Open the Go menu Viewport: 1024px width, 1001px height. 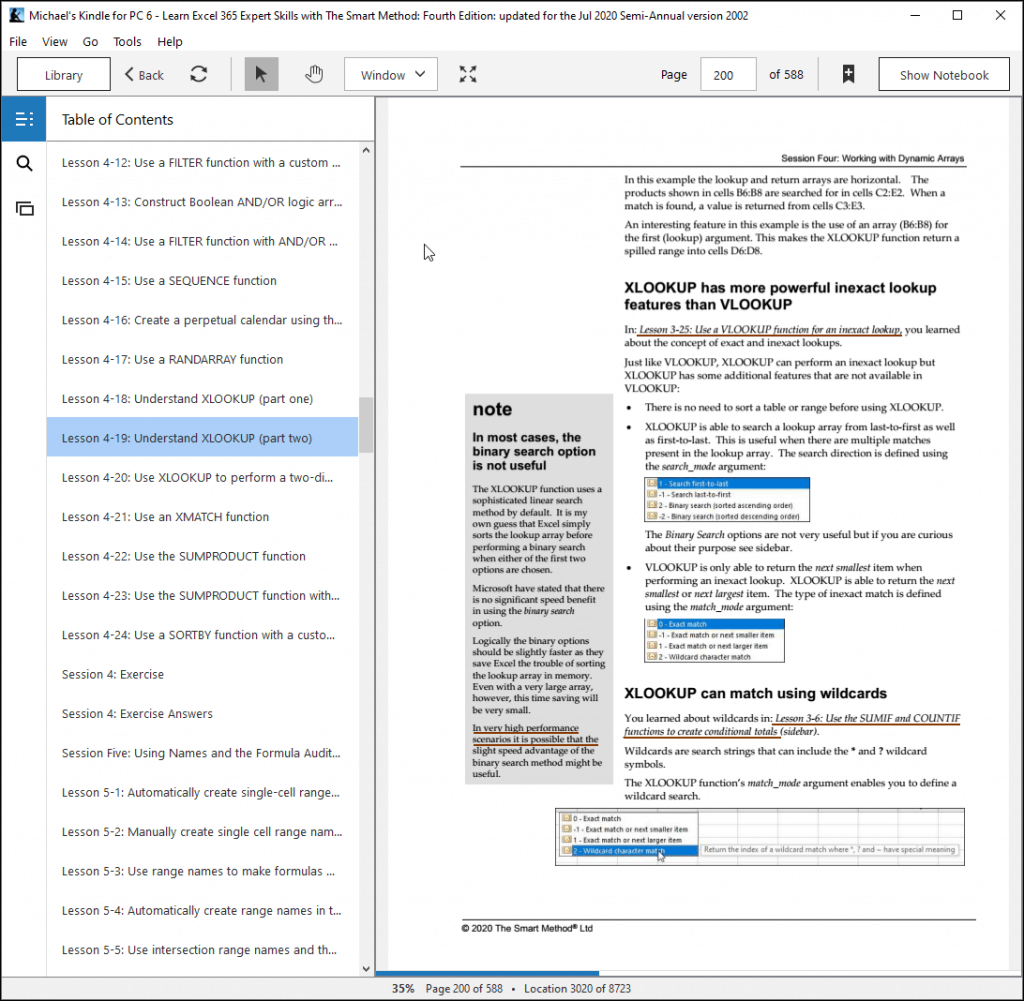[x=90, y=42]
